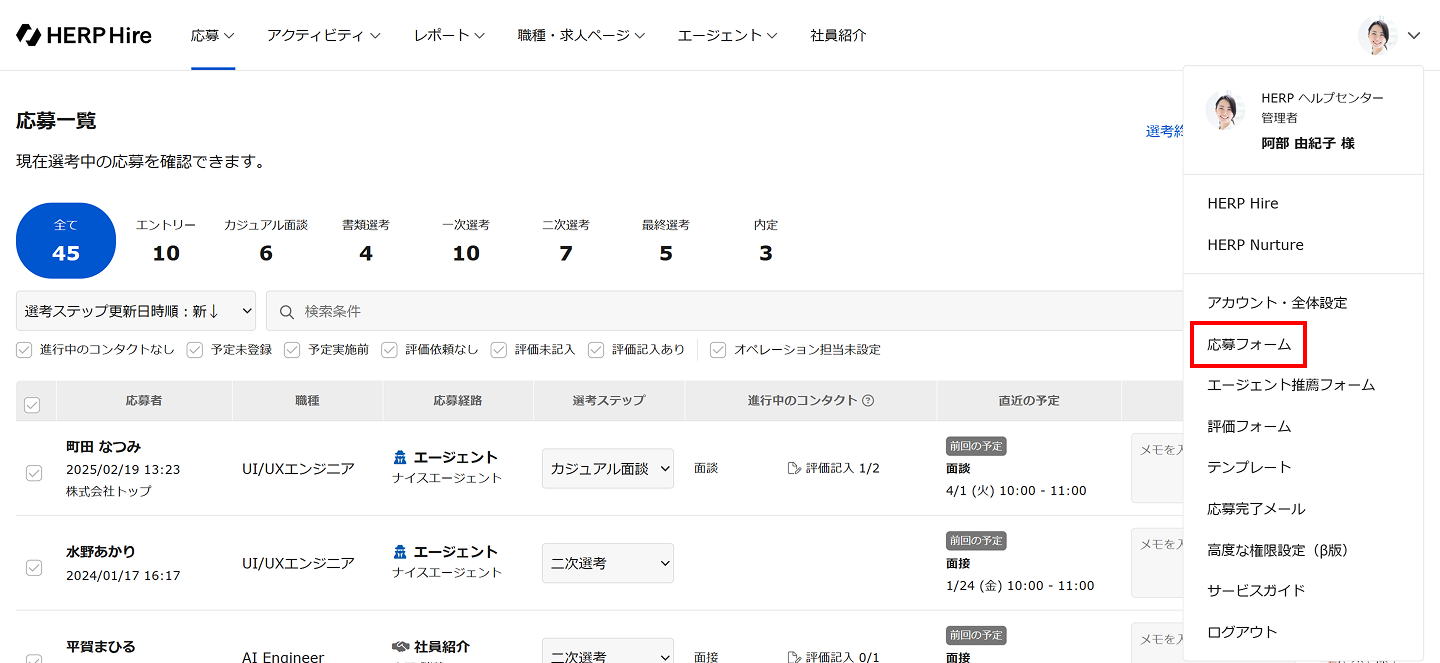Click agent building icon in 町田 なつみ row
Image resolution: width=1440 pixels, height=663 pixels.
coord(401,457)
